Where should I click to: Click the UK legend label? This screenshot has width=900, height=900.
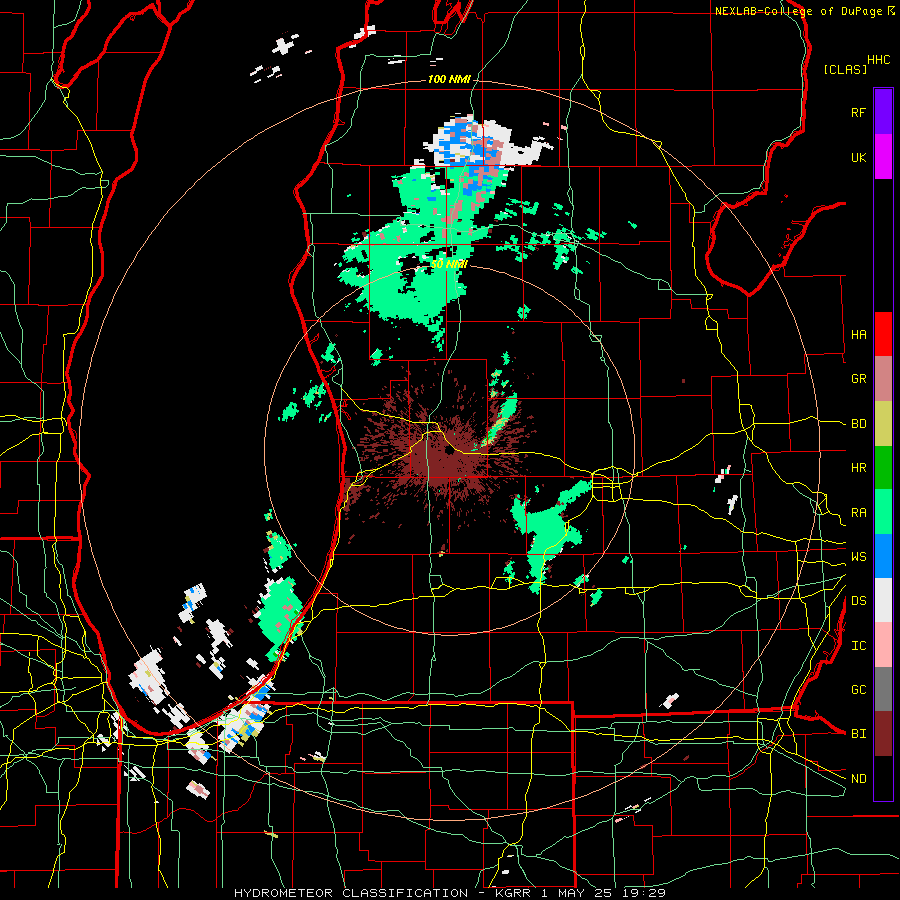coord(858,157)
